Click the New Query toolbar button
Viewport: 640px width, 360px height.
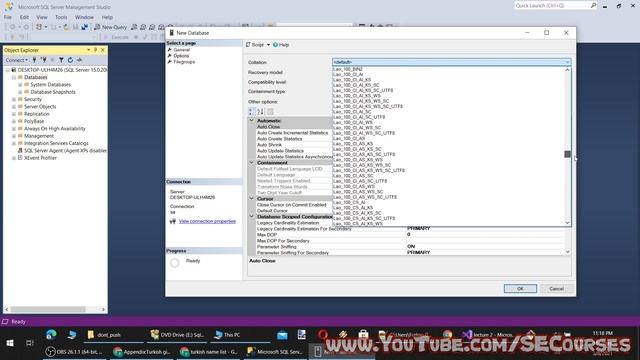coord(111,27)
